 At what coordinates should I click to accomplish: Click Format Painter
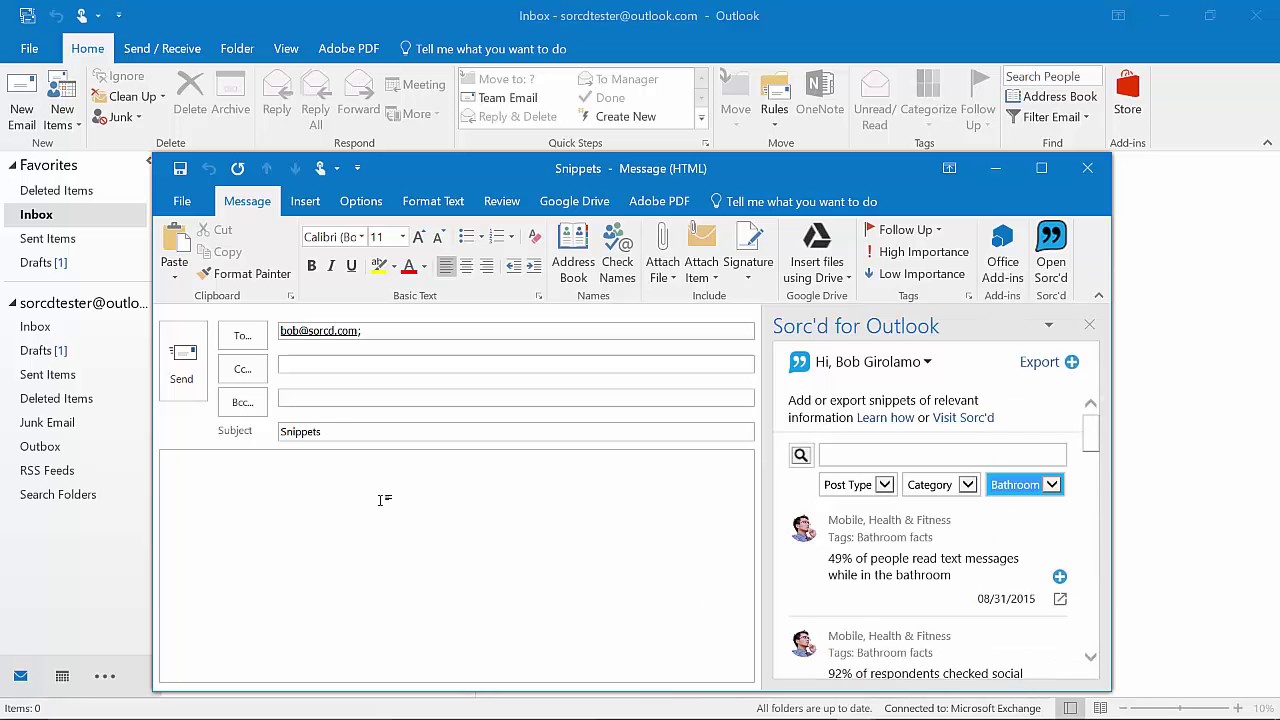click(244, 274)
